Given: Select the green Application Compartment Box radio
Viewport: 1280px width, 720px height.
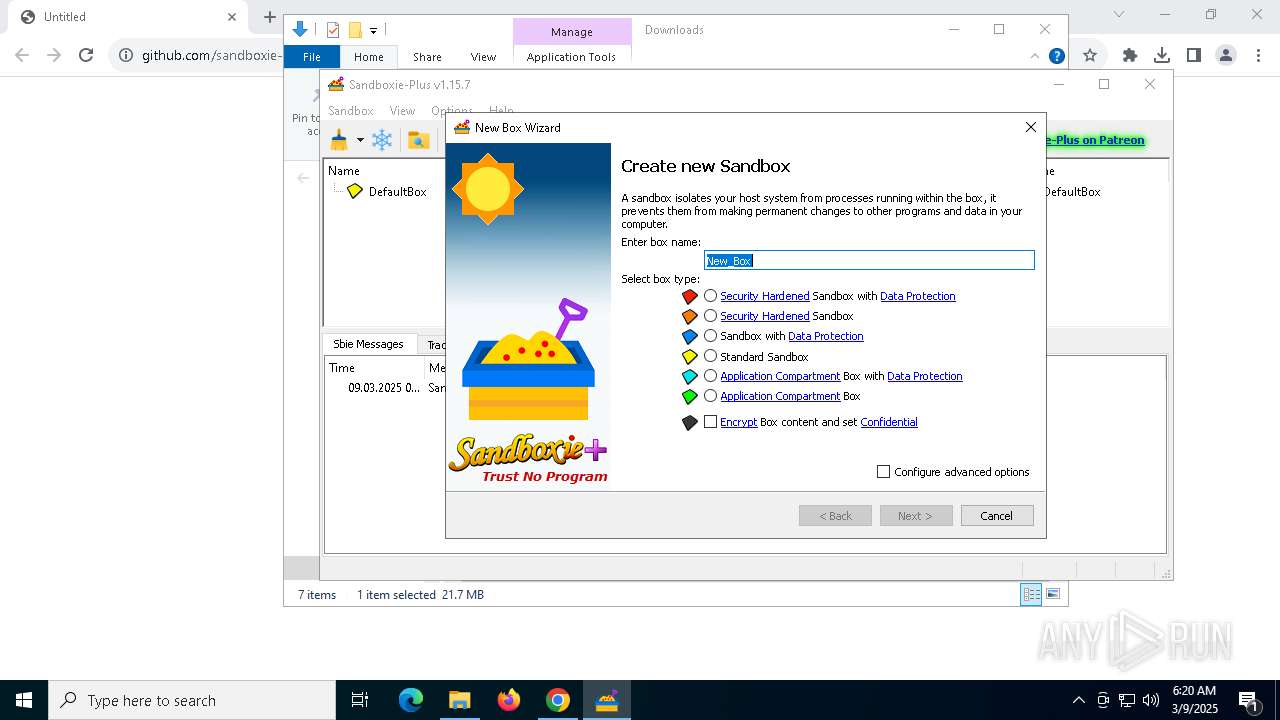Looking at the screenshot, I should click(x=710, y=396).
